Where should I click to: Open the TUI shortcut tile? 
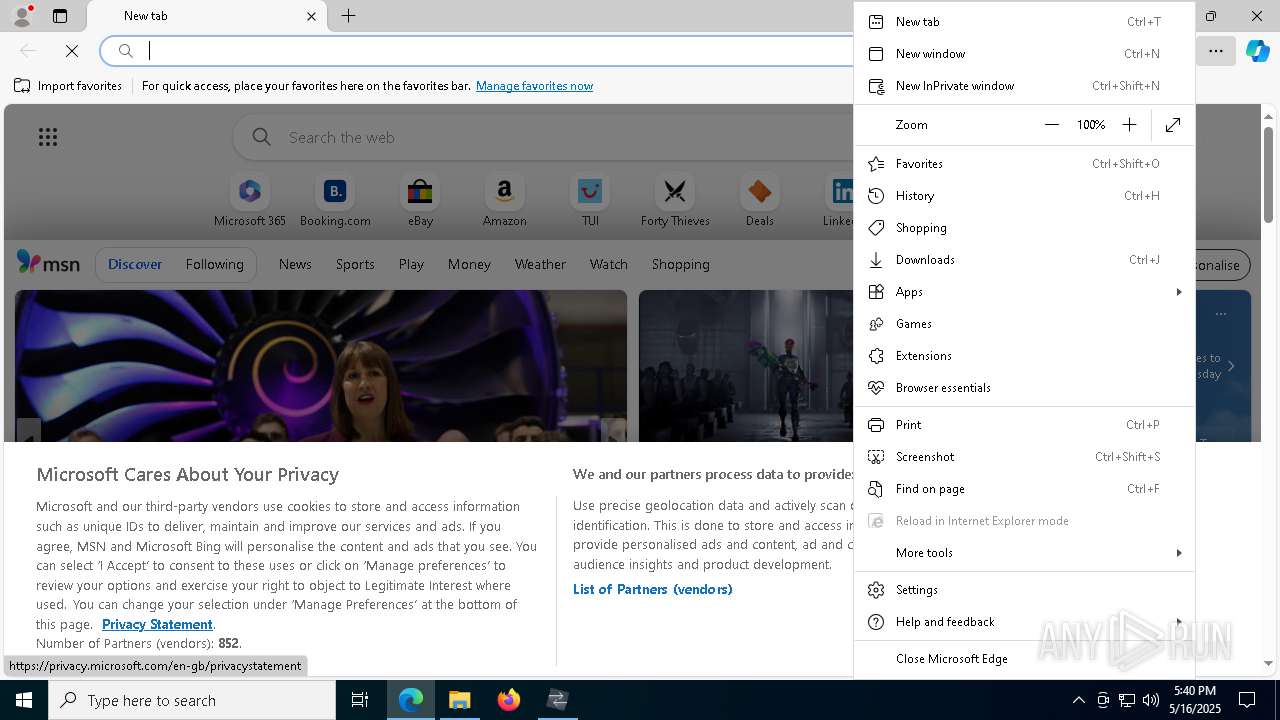pyautogui.click(x=590, y=201)
